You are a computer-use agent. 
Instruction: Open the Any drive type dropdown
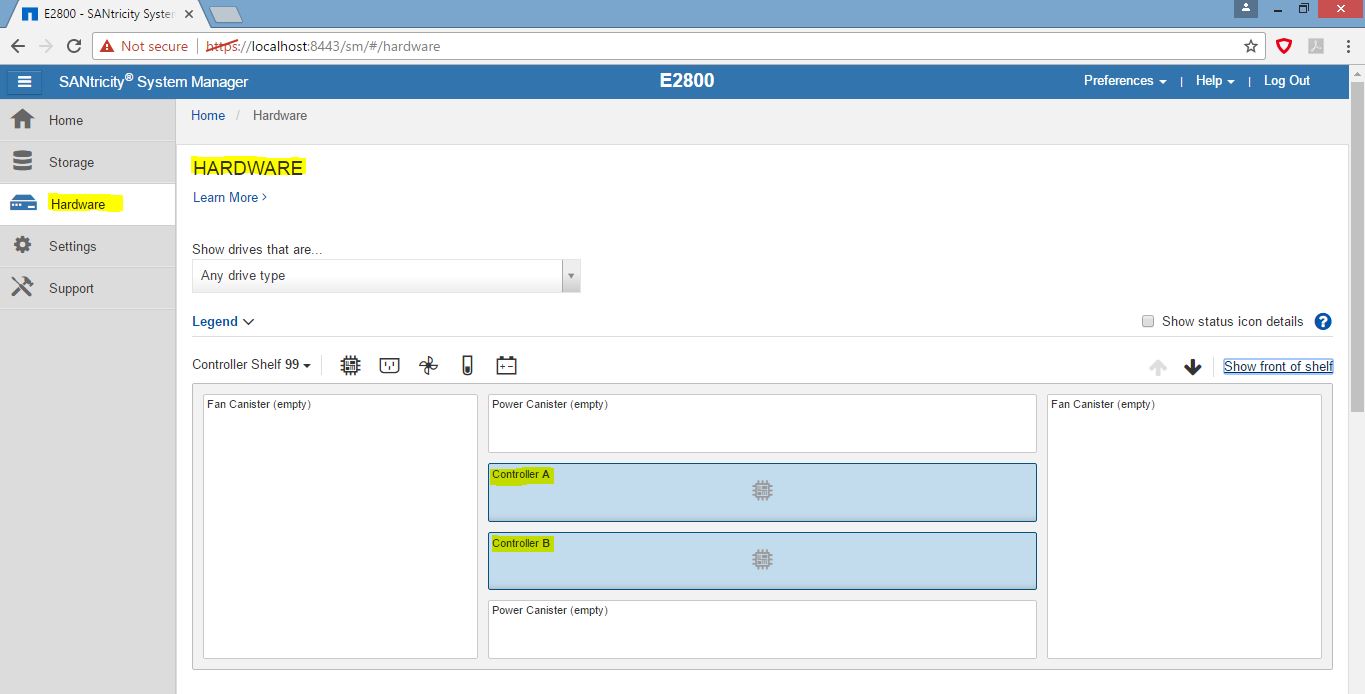[386, 275]
